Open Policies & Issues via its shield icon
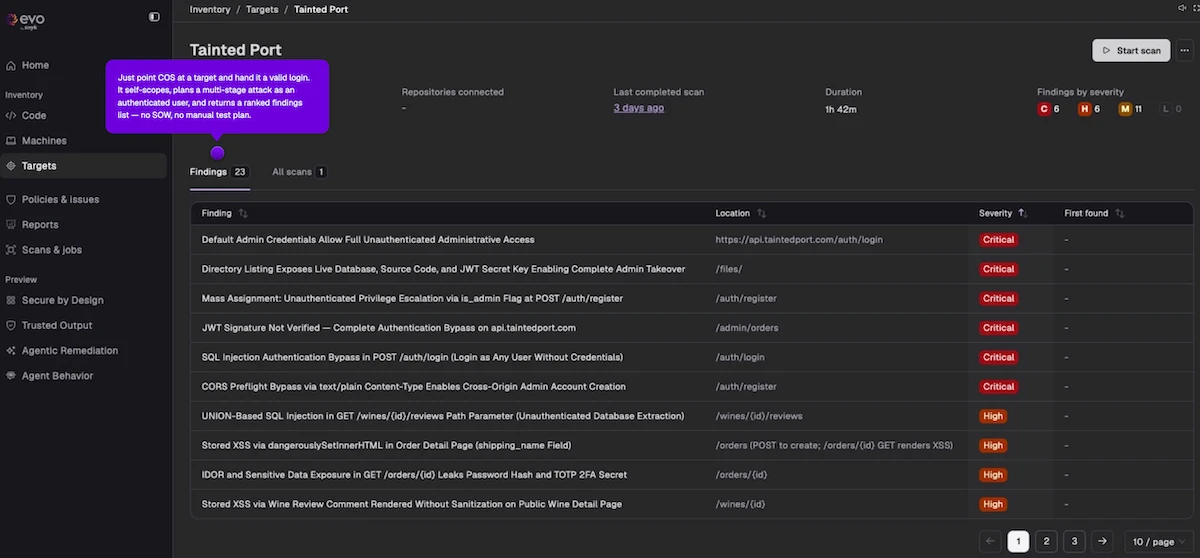 (x=11, y=199)
